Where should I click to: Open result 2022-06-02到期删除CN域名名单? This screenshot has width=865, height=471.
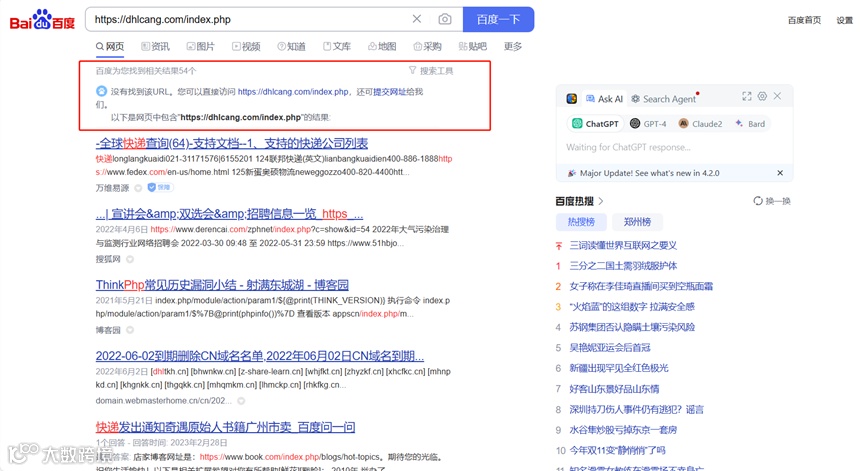click(260, 356)
